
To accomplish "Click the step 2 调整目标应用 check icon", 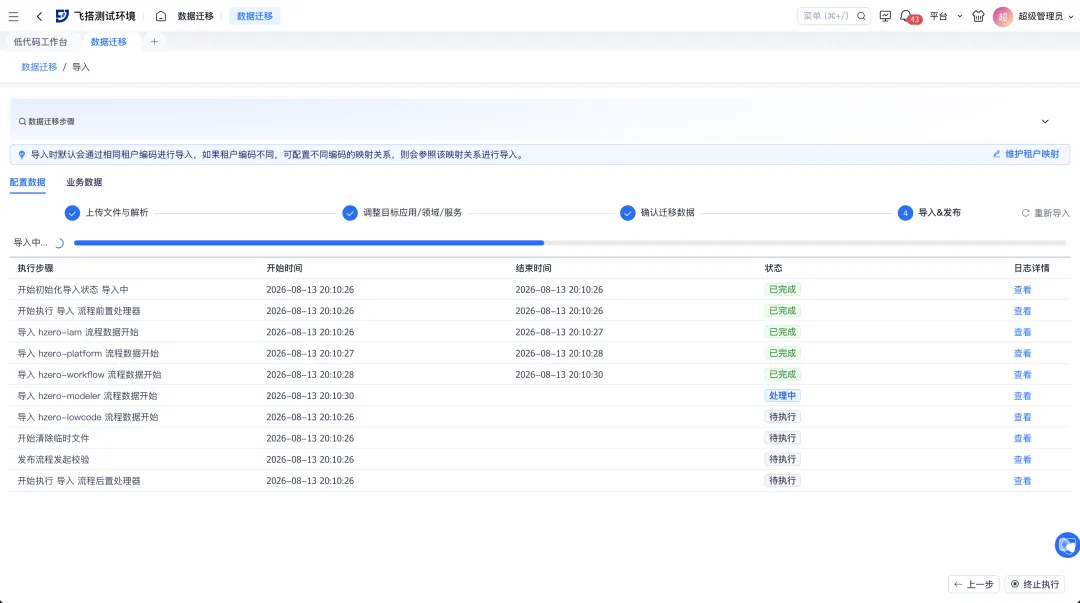I will [x=350, y=213].
